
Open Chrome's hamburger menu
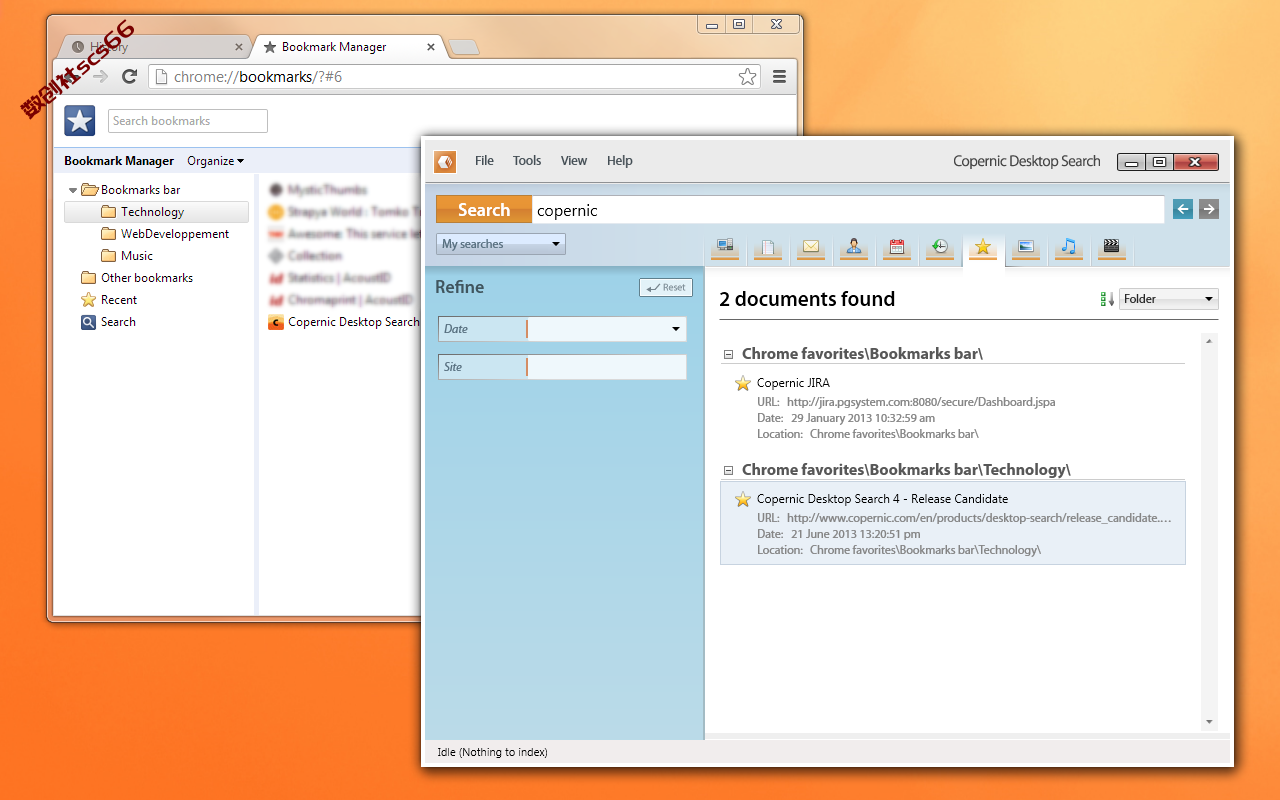(779, 76)
